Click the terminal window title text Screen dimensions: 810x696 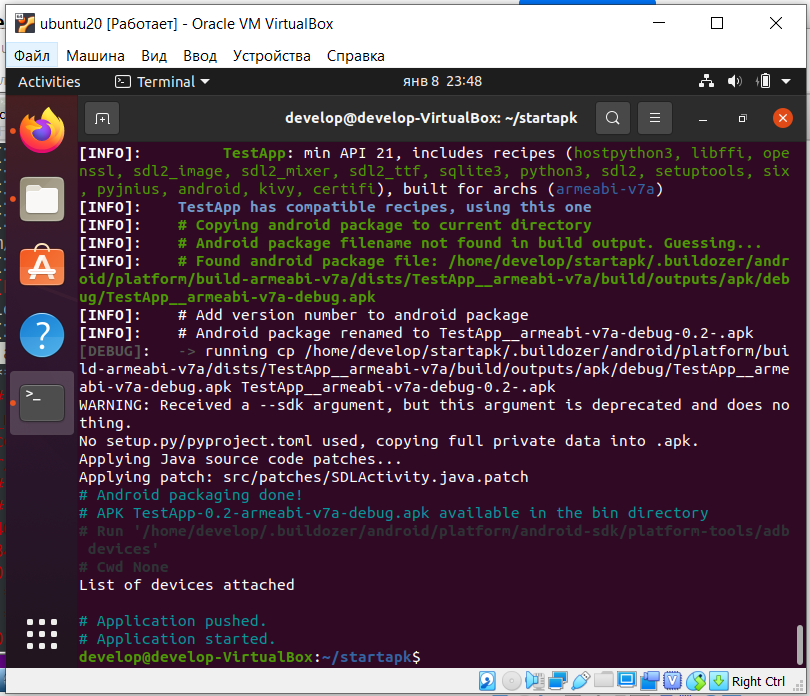[x=431, y=118]
